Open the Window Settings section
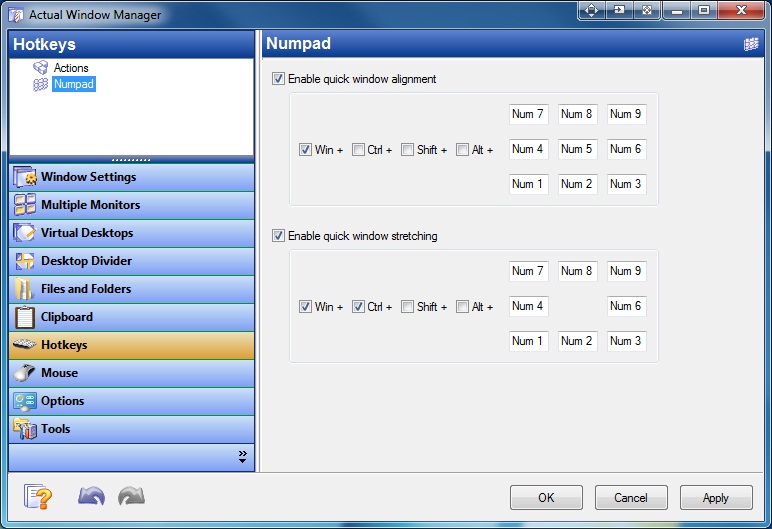The image size is (772, 529). [x=131, y=177]
